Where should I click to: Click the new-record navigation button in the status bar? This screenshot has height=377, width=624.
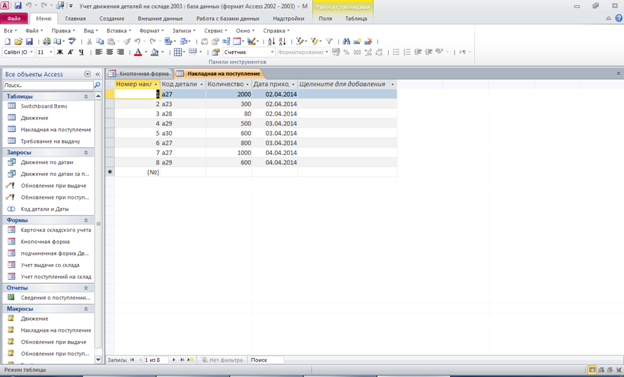coord(190,360)
